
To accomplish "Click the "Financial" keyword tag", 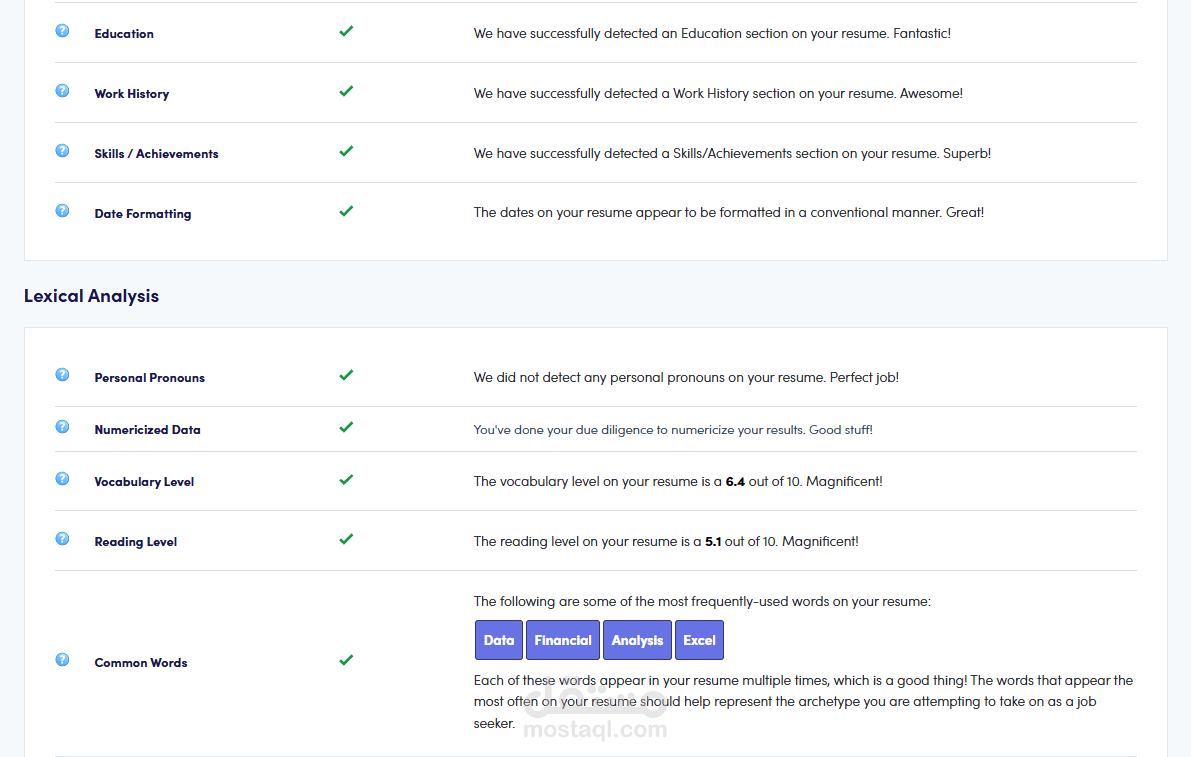I will 563,641.
